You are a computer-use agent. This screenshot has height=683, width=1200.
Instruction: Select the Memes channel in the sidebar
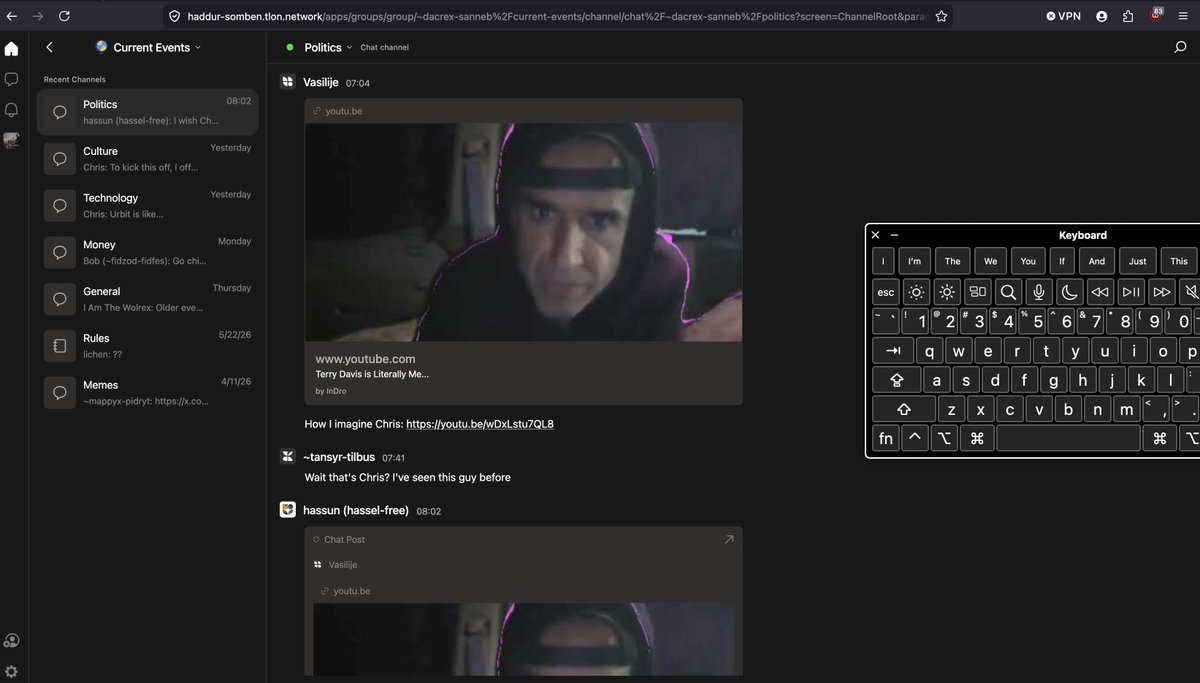147,392
